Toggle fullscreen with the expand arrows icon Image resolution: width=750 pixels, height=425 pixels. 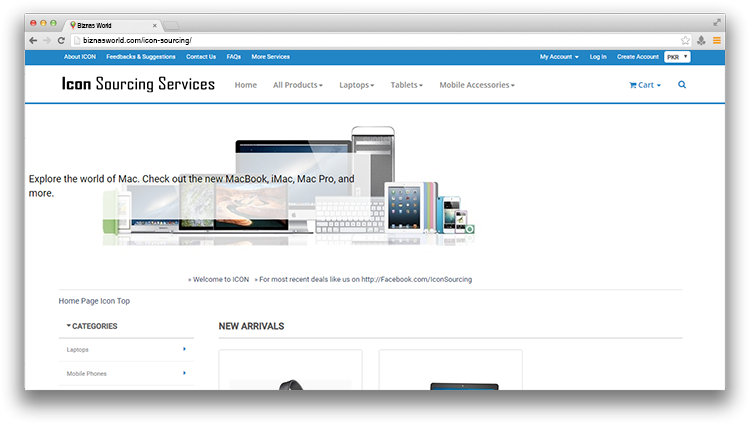(717, 22)
